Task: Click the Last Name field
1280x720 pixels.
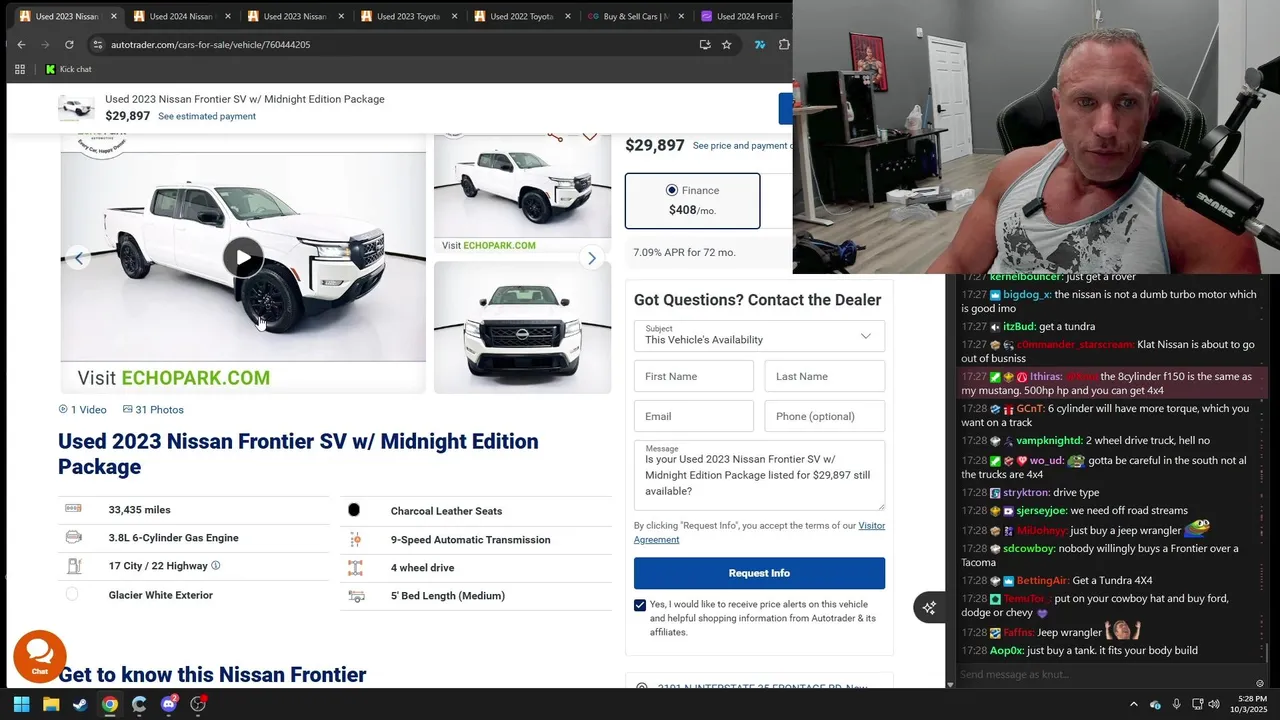Action: (x=825, y=376)
